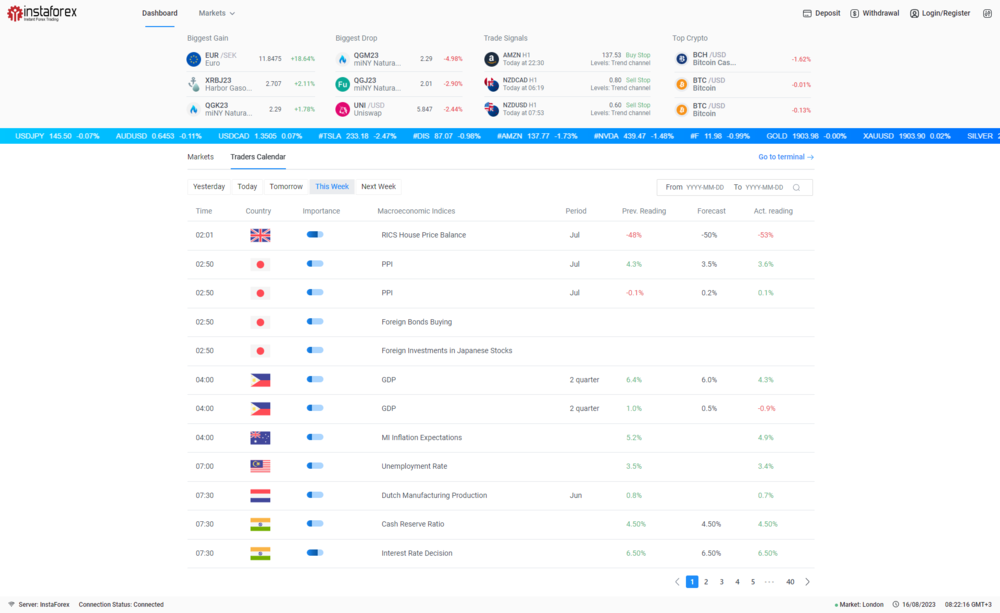Click importance indicator for Unemployment Rate row
This screenshot has height=613, width=1000.
tap(315, 466)
